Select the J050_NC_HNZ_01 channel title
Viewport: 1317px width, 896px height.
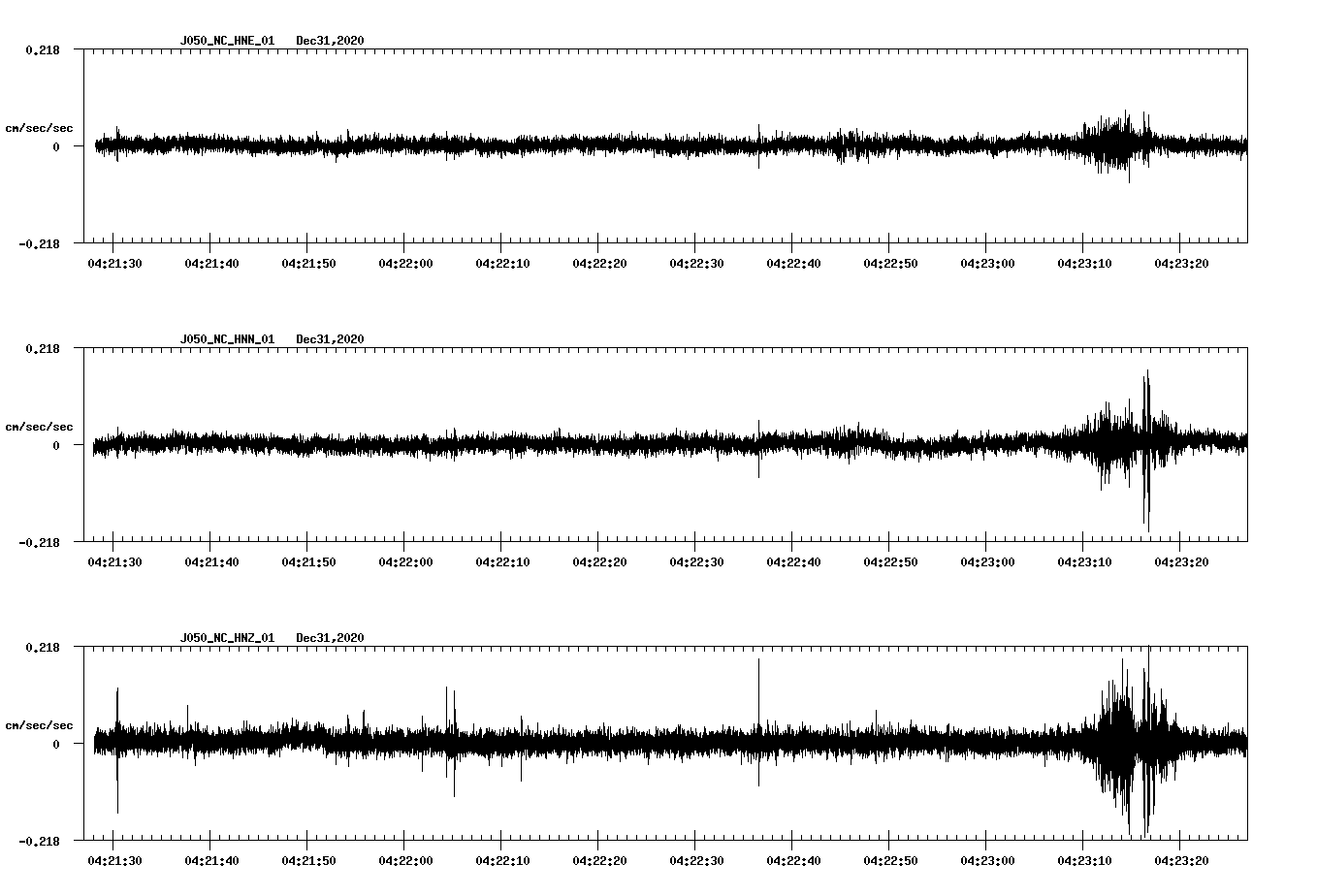pos(226,637)
